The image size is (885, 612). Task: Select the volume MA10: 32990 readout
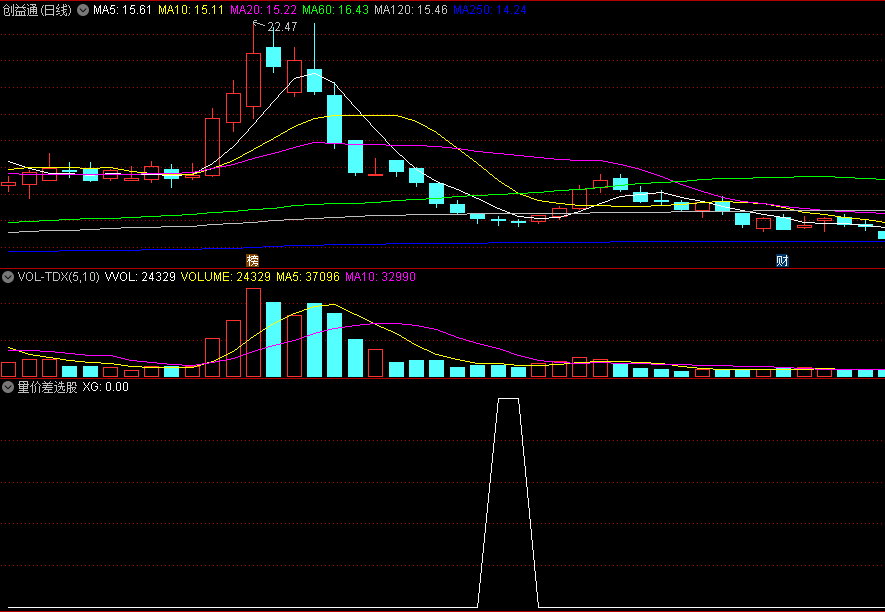pyautogui.click(x=380, y=277)
